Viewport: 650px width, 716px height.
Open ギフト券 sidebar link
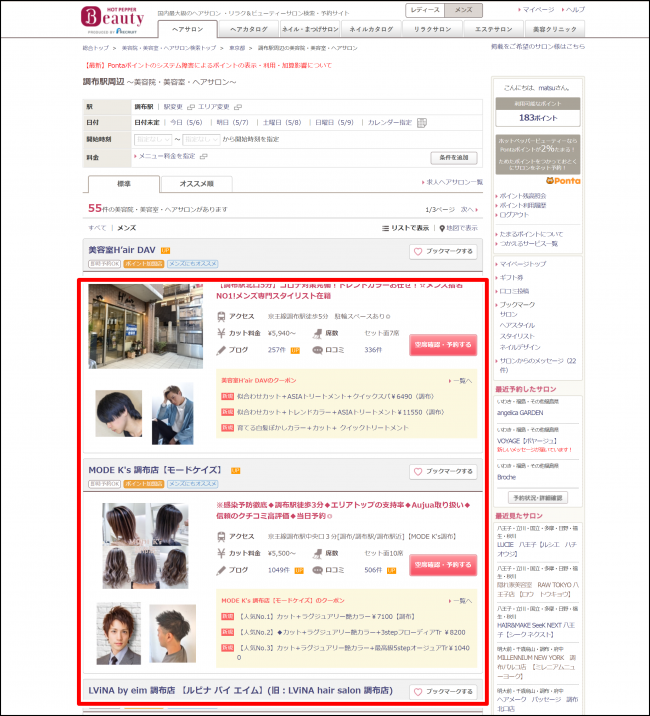point(509,278)
